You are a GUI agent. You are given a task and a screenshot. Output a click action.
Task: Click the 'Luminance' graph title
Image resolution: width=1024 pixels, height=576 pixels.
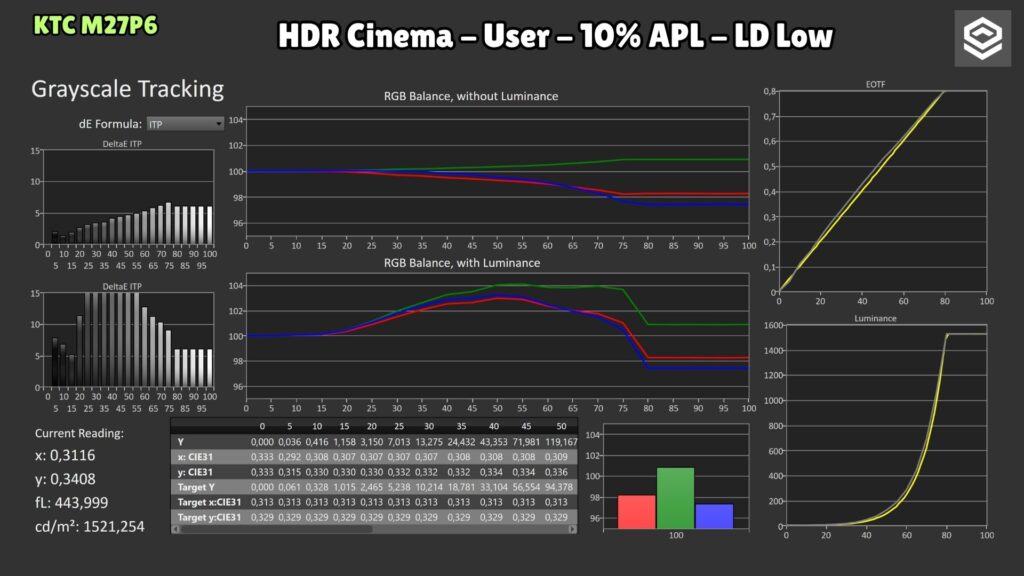coord(875,319)
